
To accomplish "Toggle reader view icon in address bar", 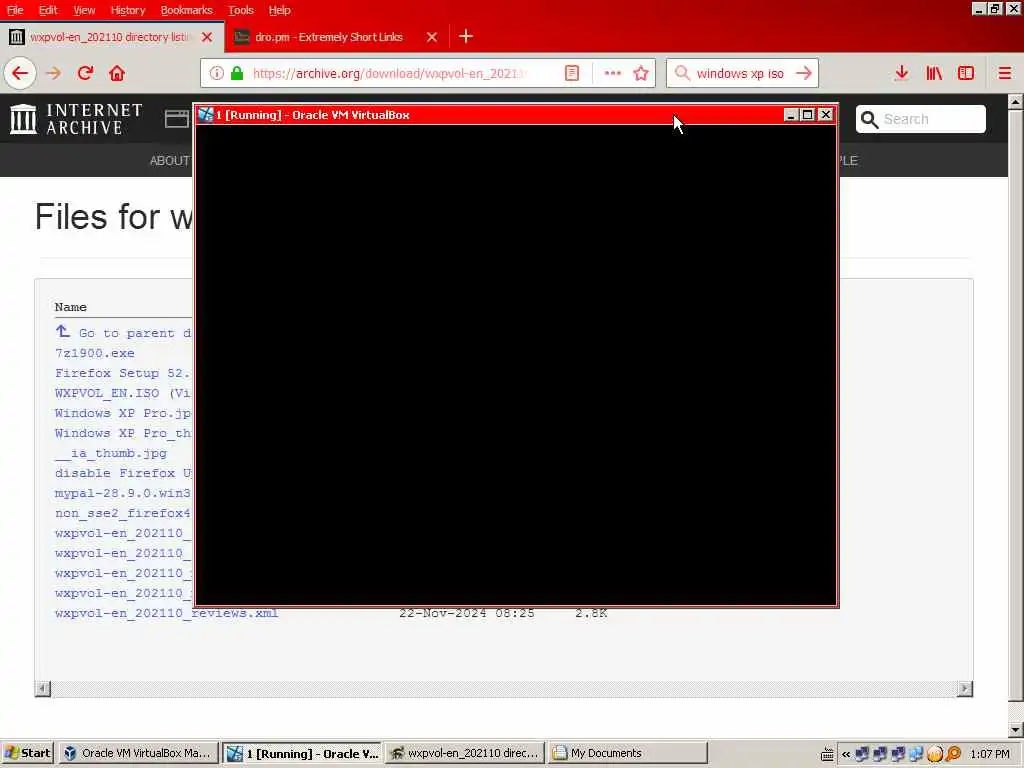I will [571, 73].
